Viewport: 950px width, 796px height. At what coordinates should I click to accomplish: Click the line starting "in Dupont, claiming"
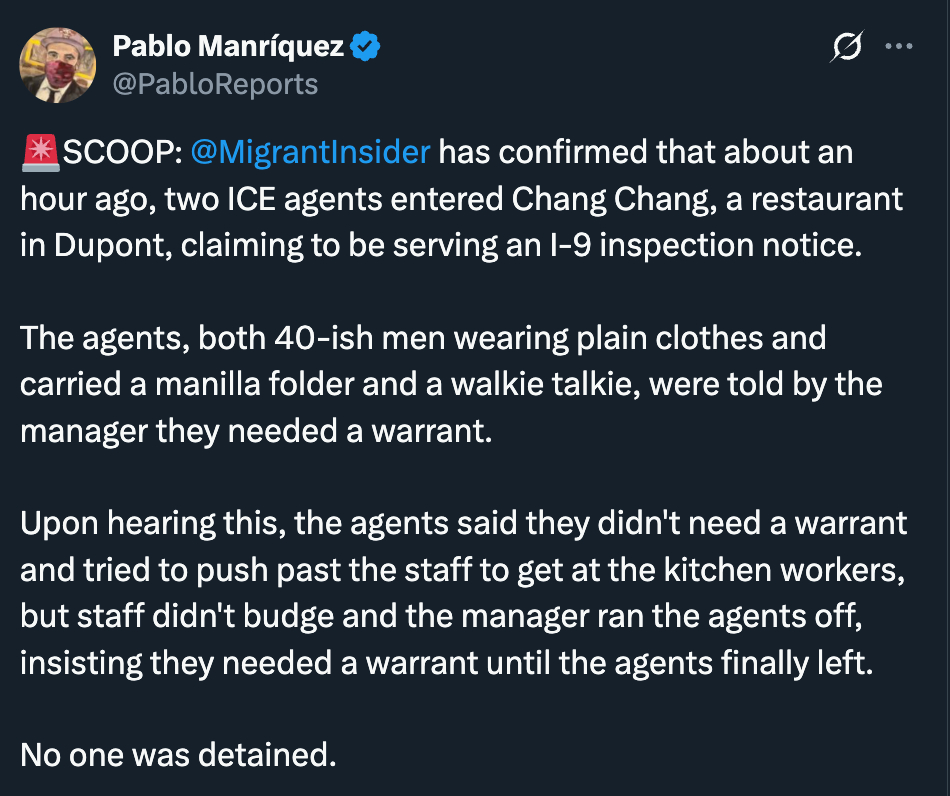(x=440, y=245)
